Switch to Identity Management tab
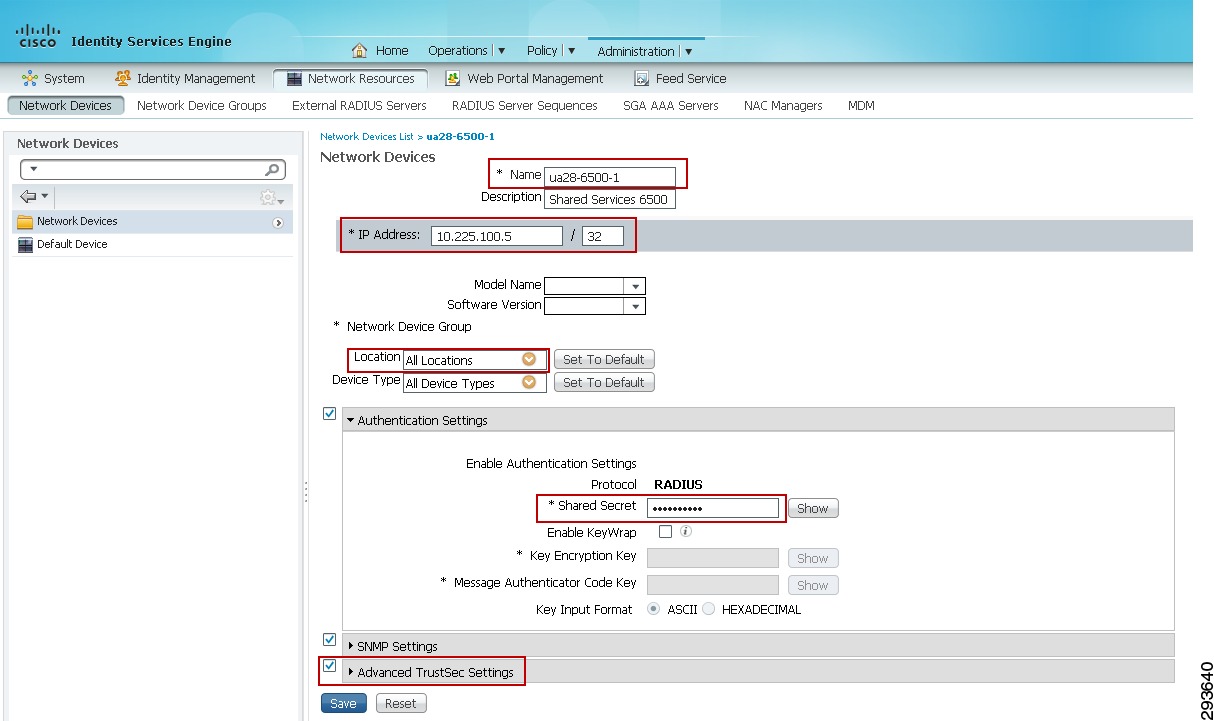This screenshot has height=721, width=1214. [x=186, y=78]
